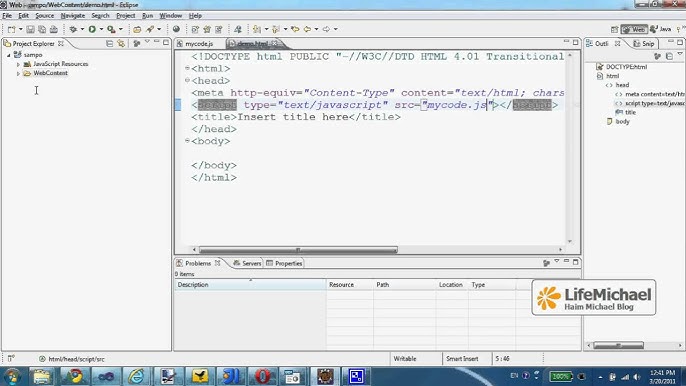Viewport: 686px width, 386px height.
Task: Expand the JavaScript Resources node
Action: tap(18, 64)
